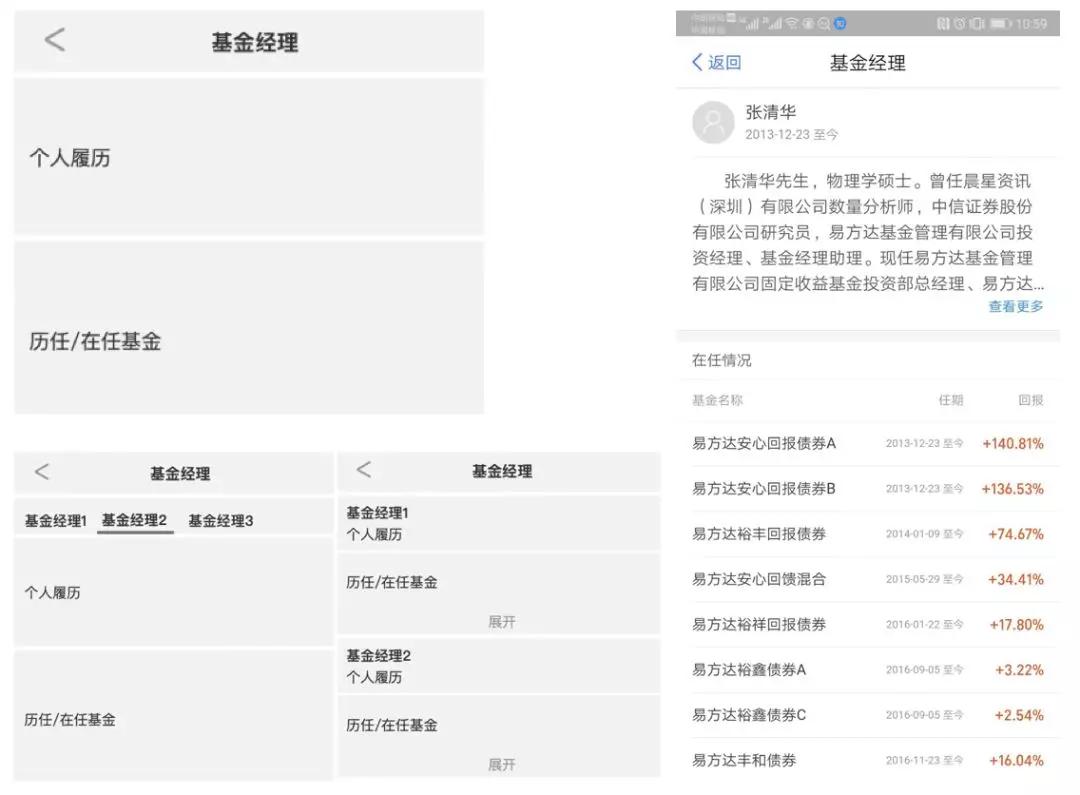1080x795 pixels.
Task: Click the +34.41% return value
Action: pyautogui.click(x=1016, y=579)
